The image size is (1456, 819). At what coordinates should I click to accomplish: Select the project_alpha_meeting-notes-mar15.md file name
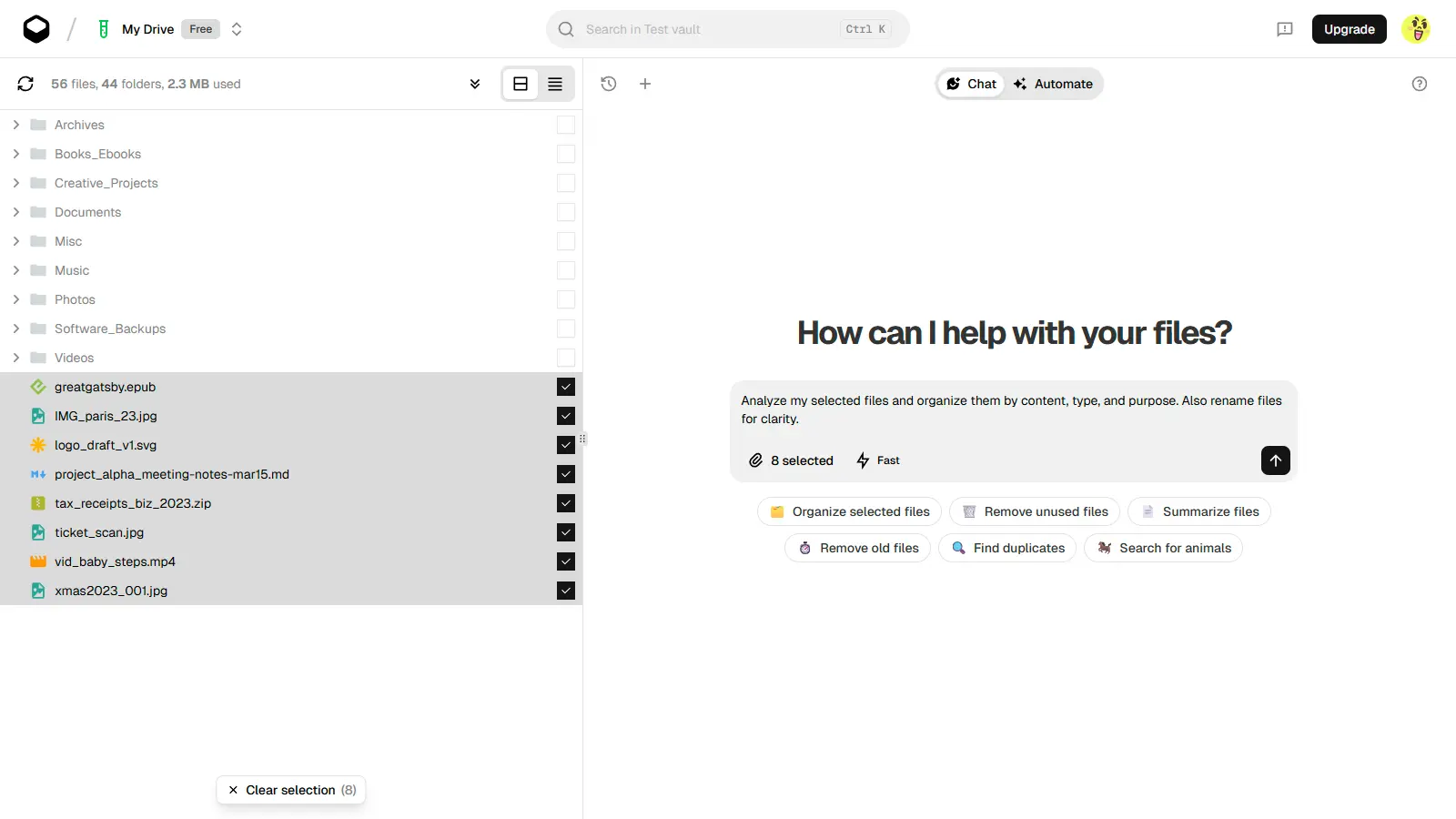(172, 474)
